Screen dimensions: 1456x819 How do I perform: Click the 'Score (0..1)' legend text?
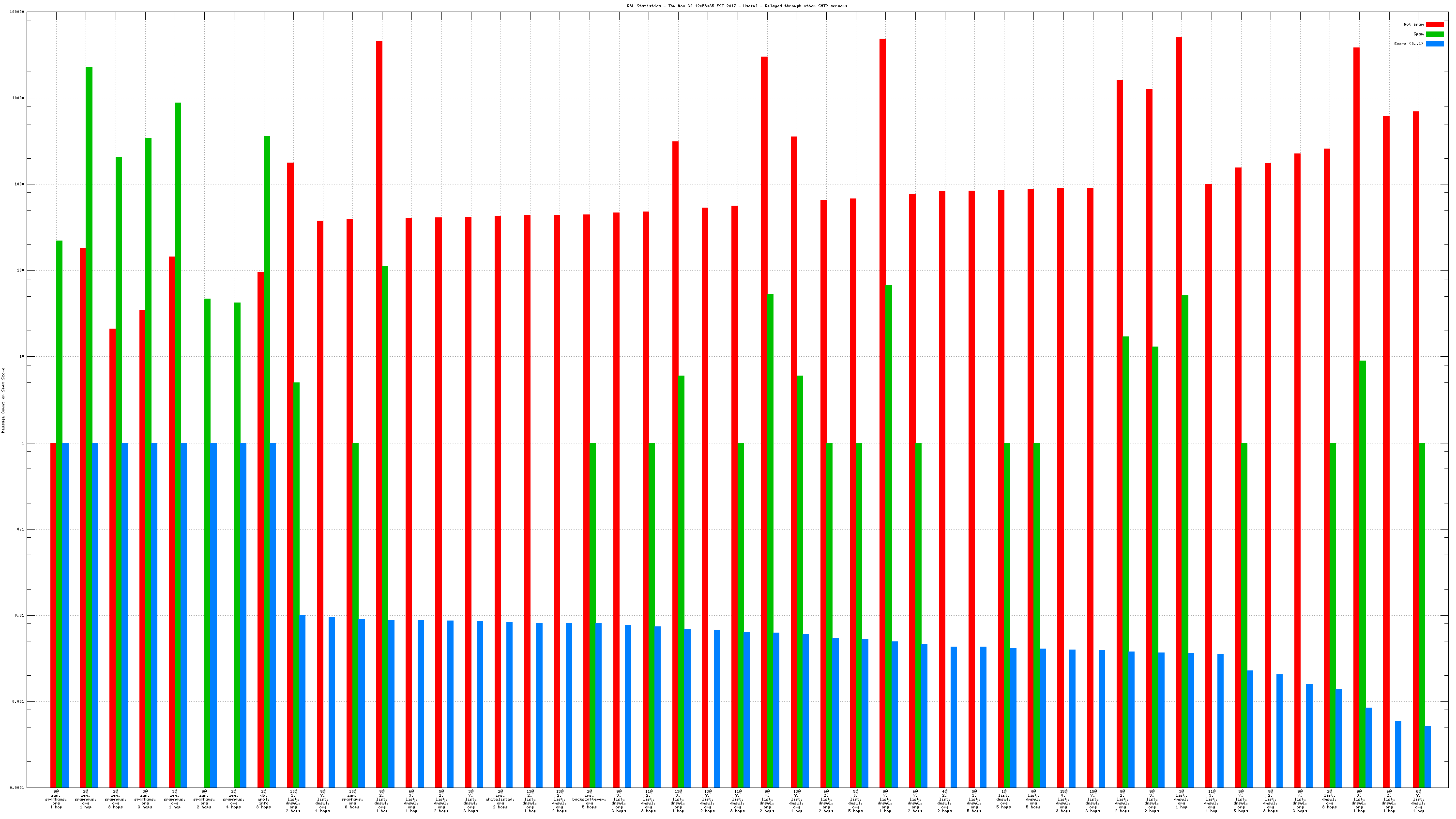pos(1408,44)
